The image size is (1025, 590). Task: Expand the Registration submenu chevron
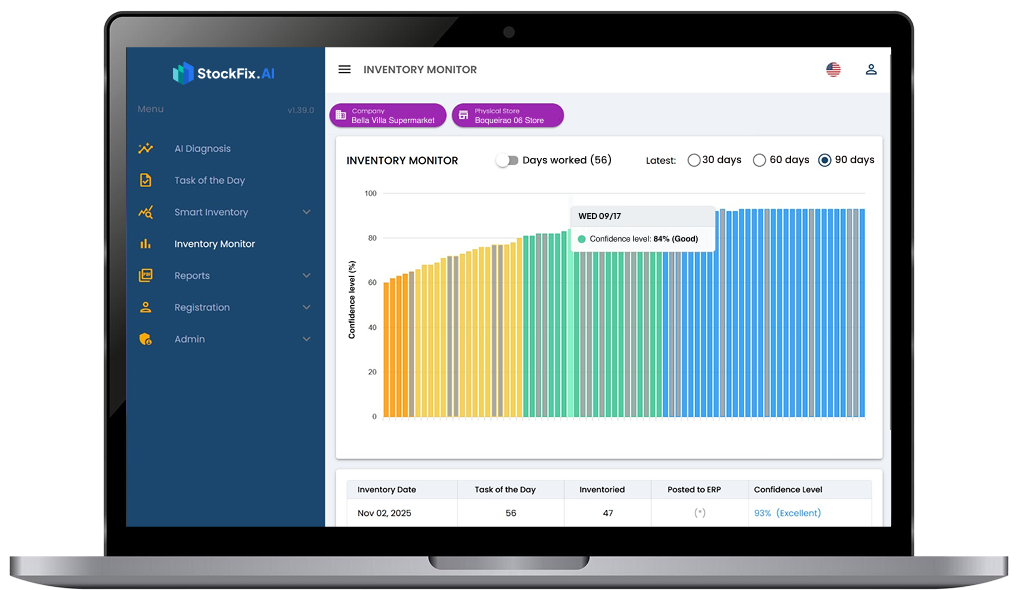click(306, 308)
